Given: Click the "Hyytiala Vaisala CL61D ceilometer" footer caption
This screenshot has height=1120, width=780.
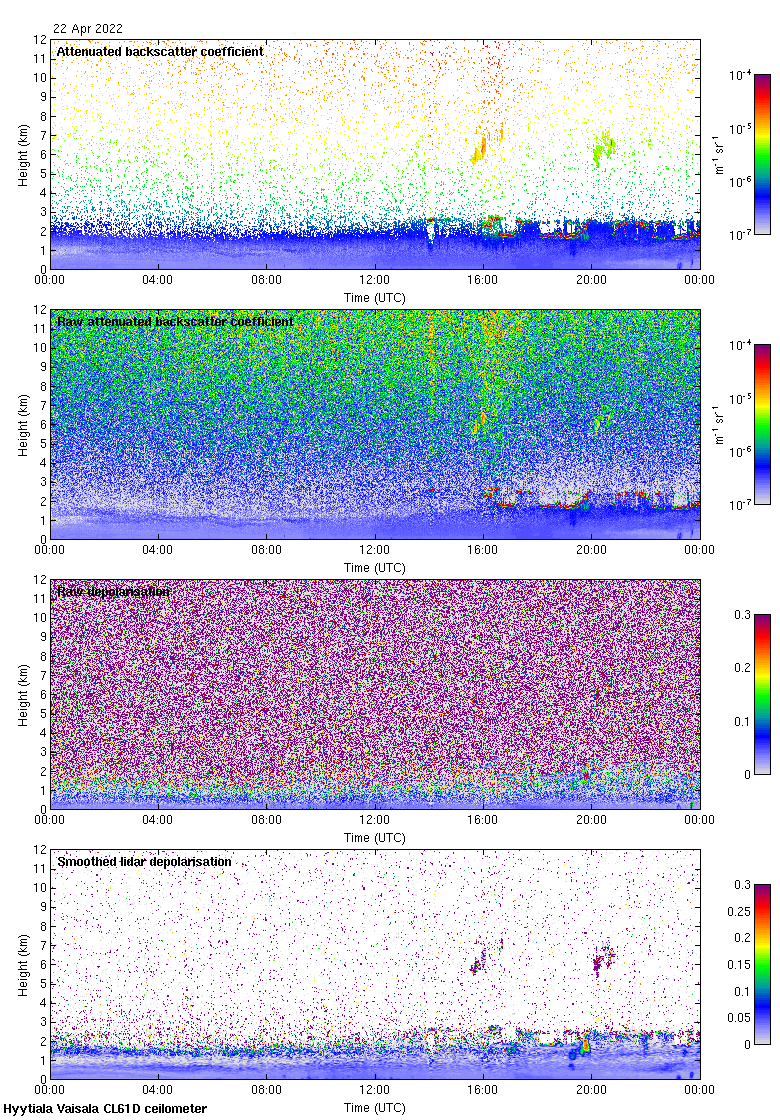Looking at the screenshot, I should point(105,1109).
